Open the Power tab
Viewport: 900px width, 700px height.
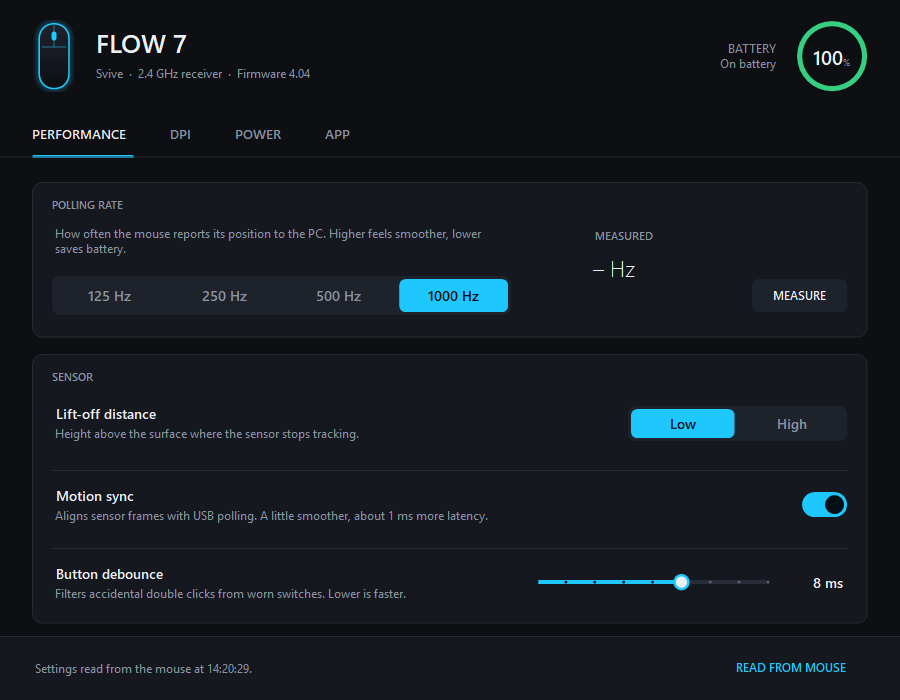(258, 134)
